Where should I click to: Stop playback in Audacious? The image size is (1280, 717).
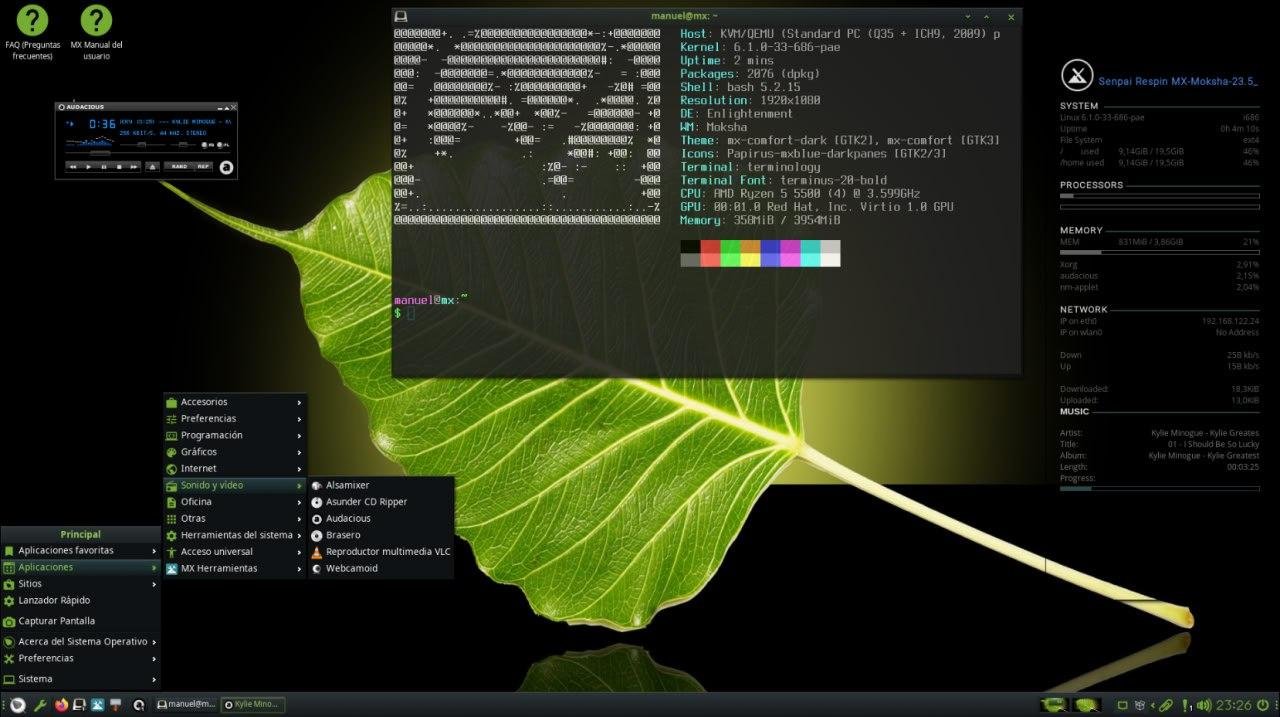click(x=119, y=167)
